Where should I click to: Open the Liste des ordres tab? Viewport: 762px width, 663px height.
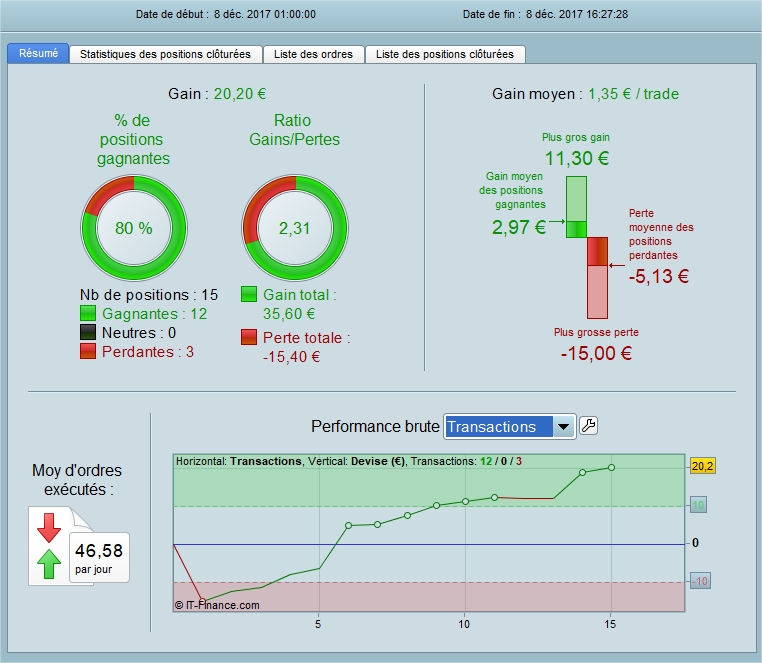tap(313, 54)
